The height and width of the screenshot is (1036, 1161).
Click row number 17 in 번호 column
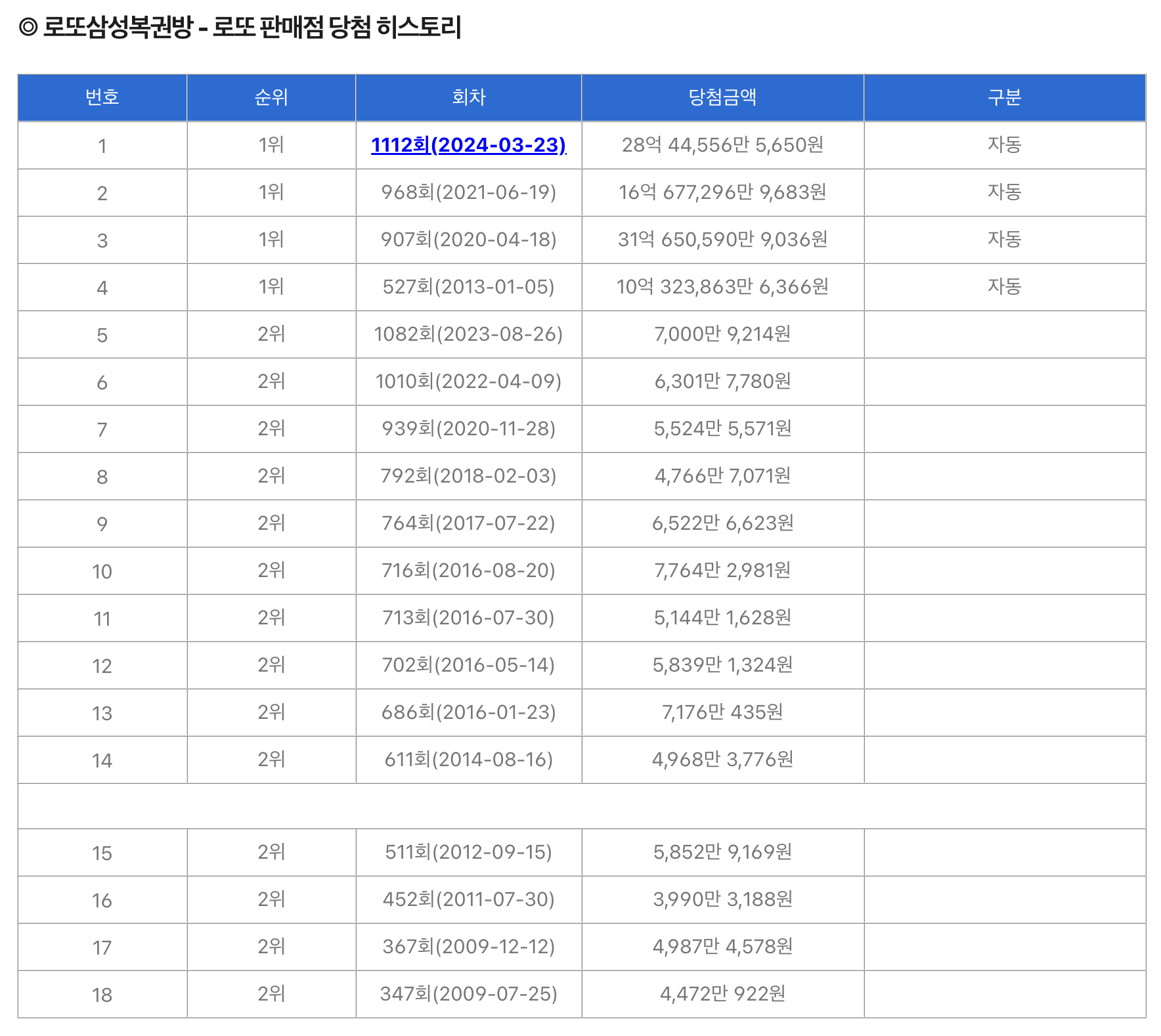point(102,948)
